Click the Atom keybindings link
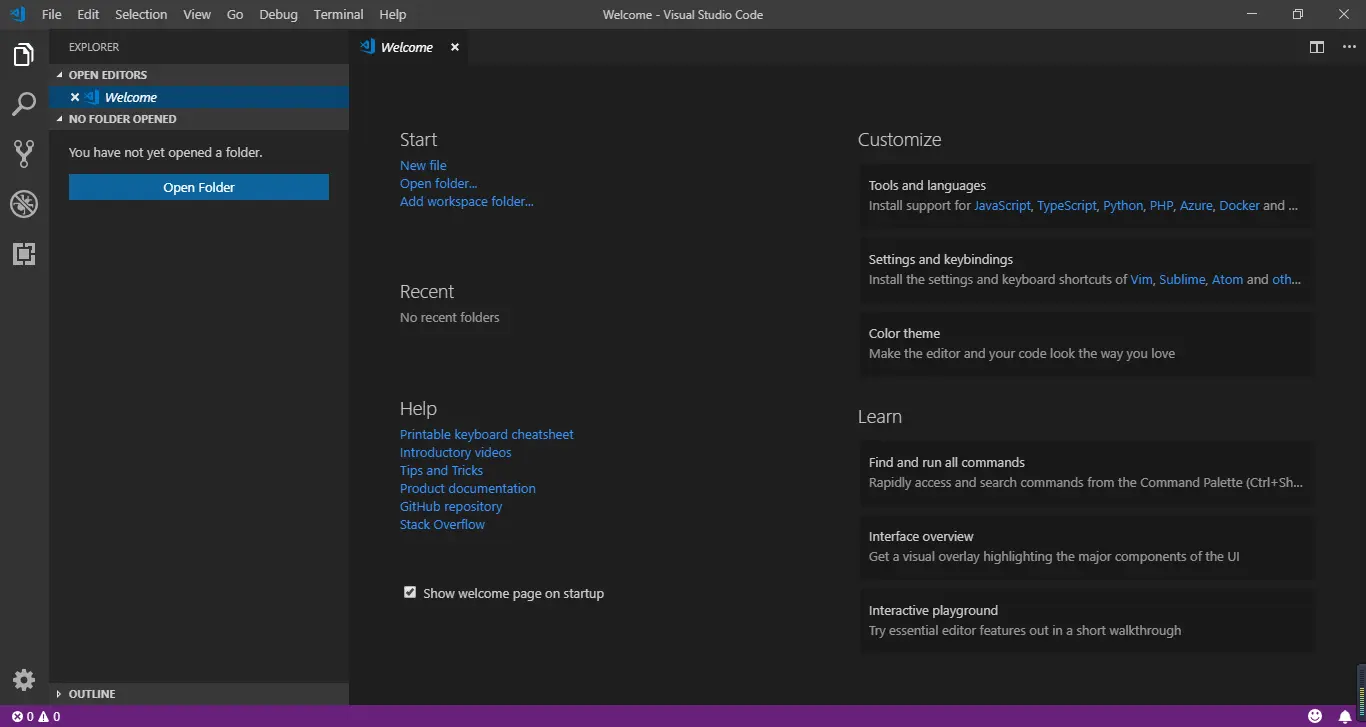The image size is (1366, 727). [x=1227, y=279]
